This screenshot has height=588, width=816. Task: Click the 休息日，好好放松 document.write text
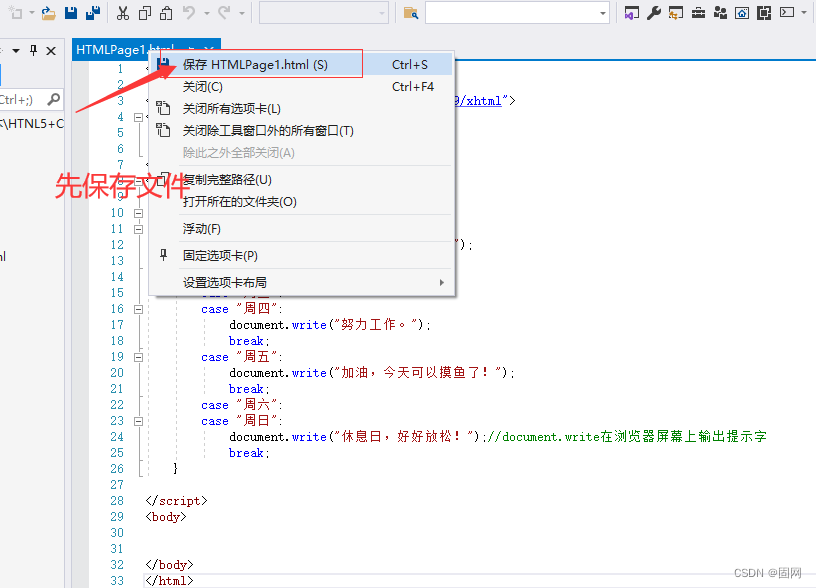(x=358, y=437)
